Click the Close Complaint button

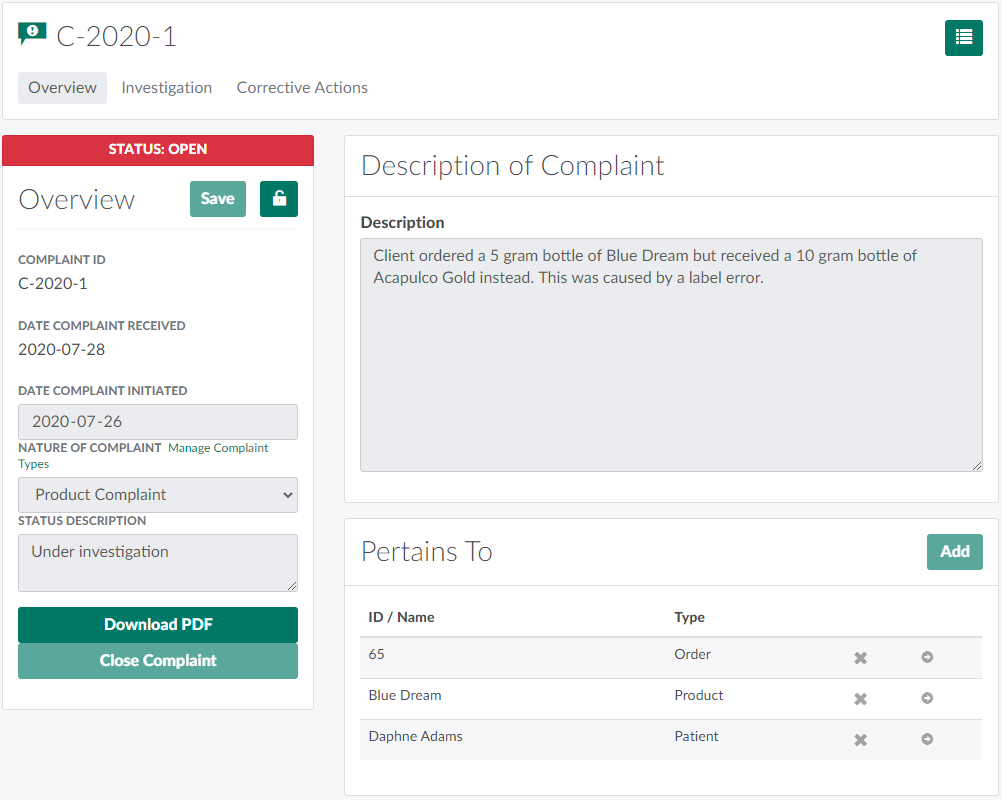[158, 661]
